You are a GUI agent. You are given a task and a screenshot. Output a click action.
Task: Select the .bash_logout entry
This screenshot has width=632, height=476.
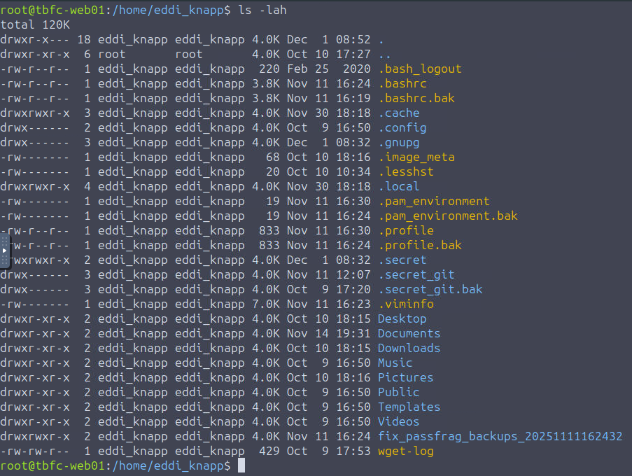tap(419, 69)
